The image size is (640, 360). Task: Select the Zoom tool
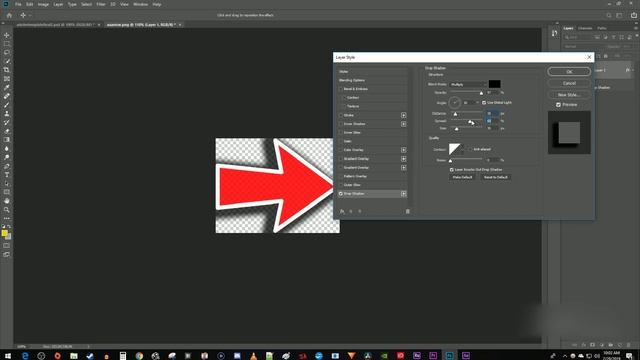pos(7,209)
